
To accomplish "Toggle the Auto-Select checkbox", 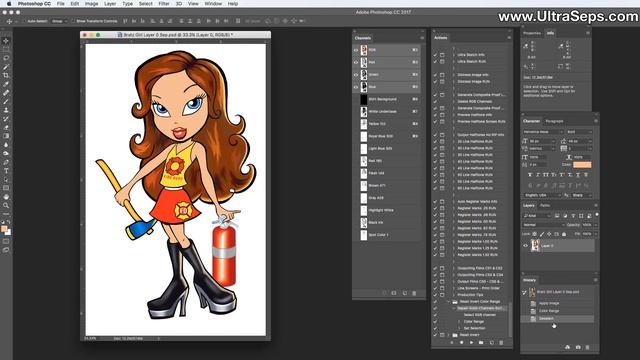I will point(24,21).
